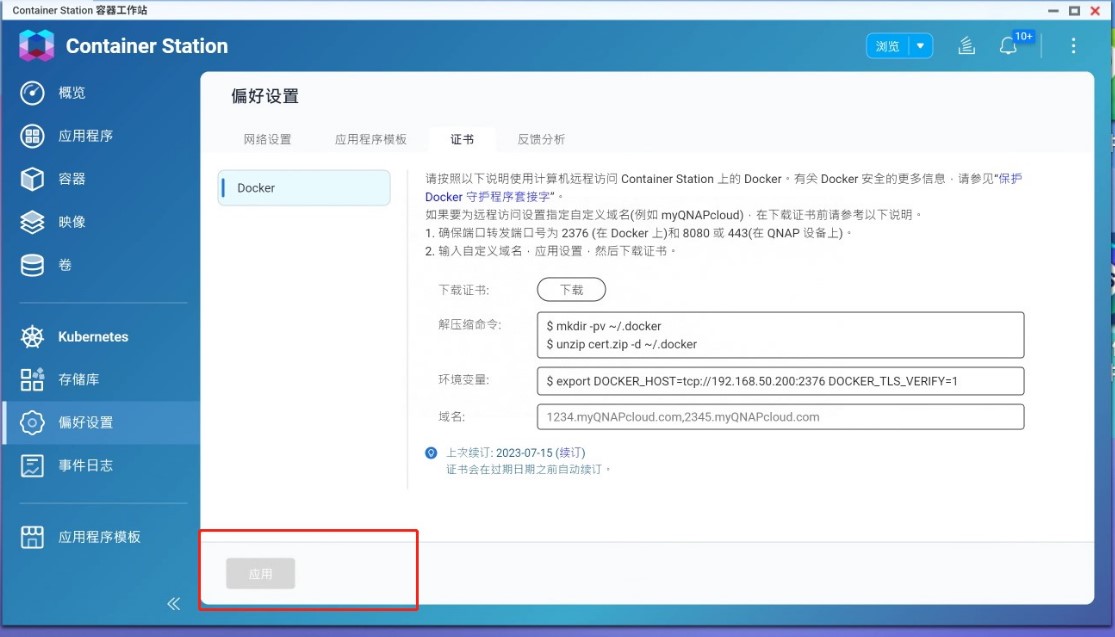Open the 概览 overview icon in sidebar
The image size is (1115, 637).
click(x=32, y=93)
